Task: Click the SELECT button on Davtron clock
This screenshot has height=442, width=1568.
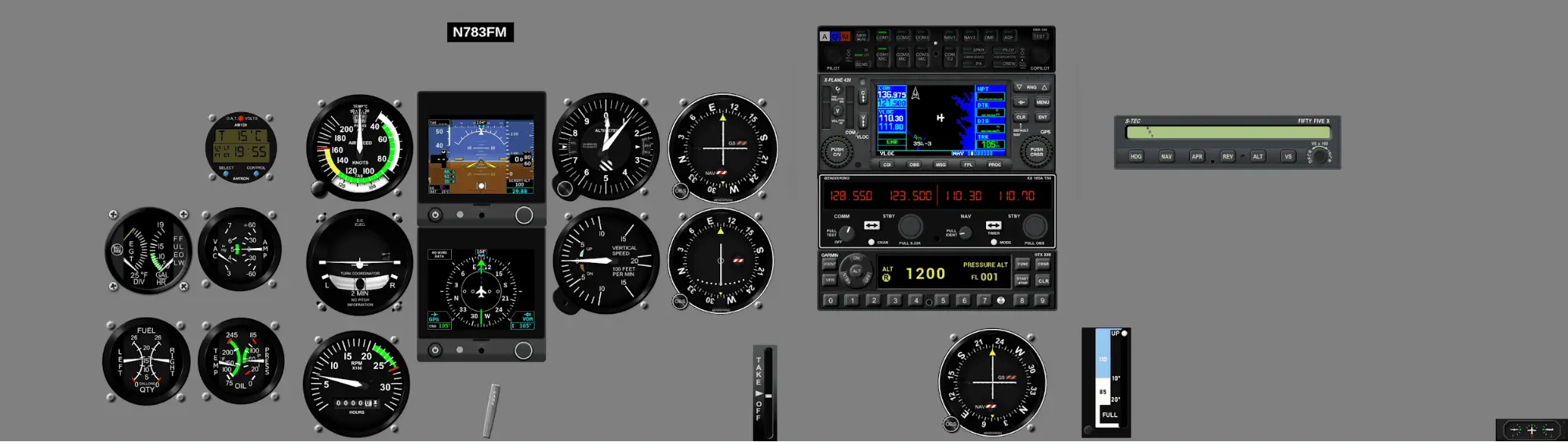Action: pyautogui.click(x=226, y=174)
